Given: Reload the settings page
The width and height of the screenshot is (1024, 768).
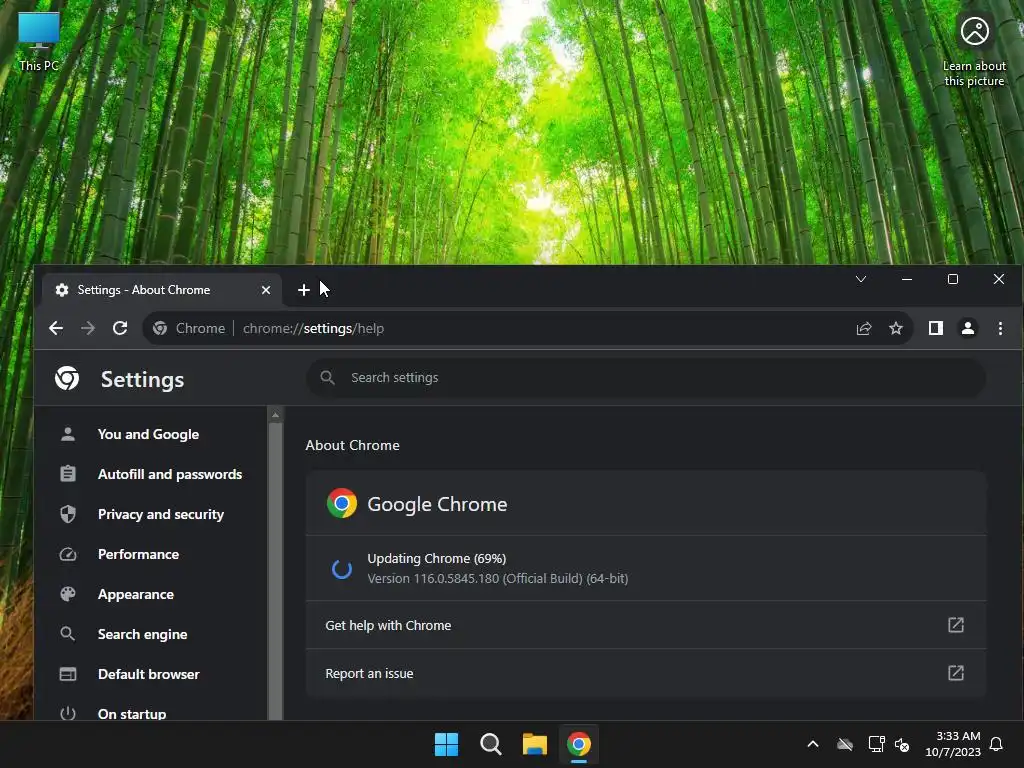Looking at the screenshot, I should point(120,328).
